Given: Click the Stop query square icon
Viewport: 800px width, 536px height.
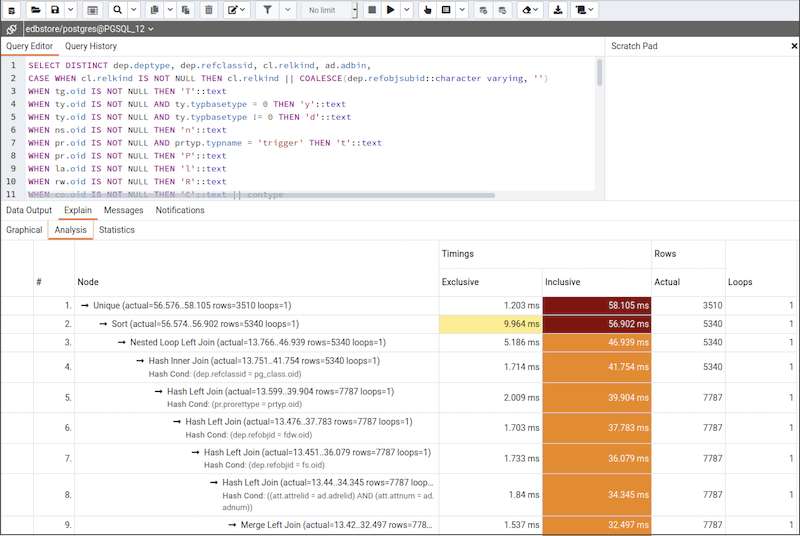Looking at the screenshot, I should pos(372,10).
